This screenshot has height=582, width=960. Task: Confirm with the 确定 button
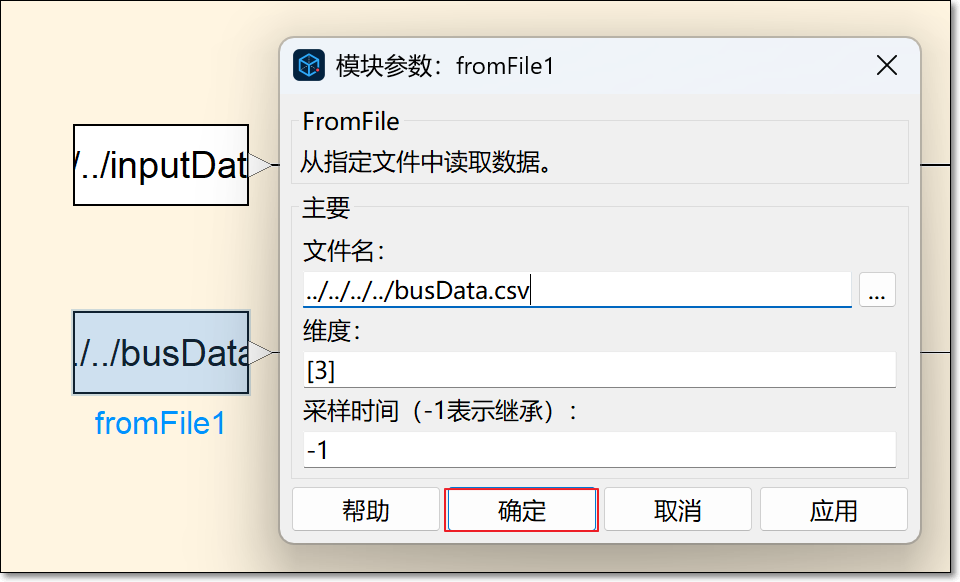[521, 510]
